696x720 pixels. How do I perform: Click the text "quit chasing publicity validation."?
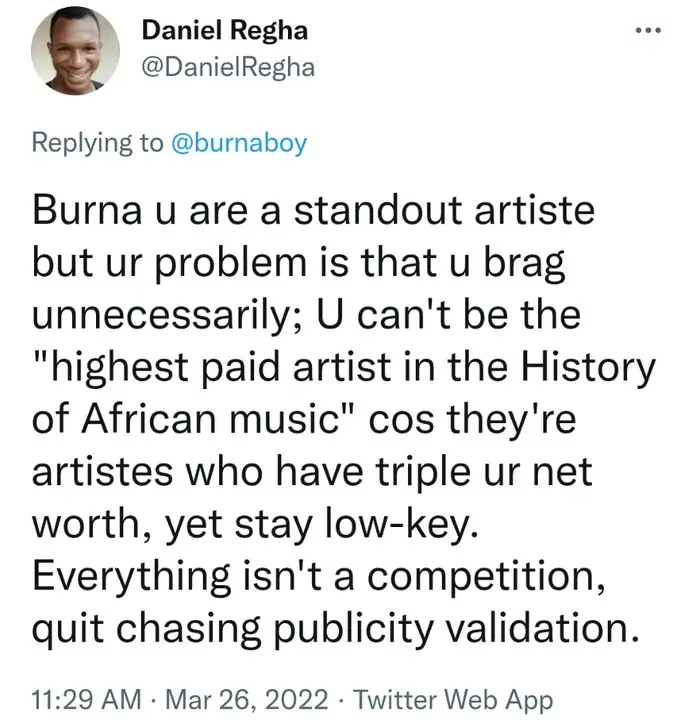coord(335,632)
